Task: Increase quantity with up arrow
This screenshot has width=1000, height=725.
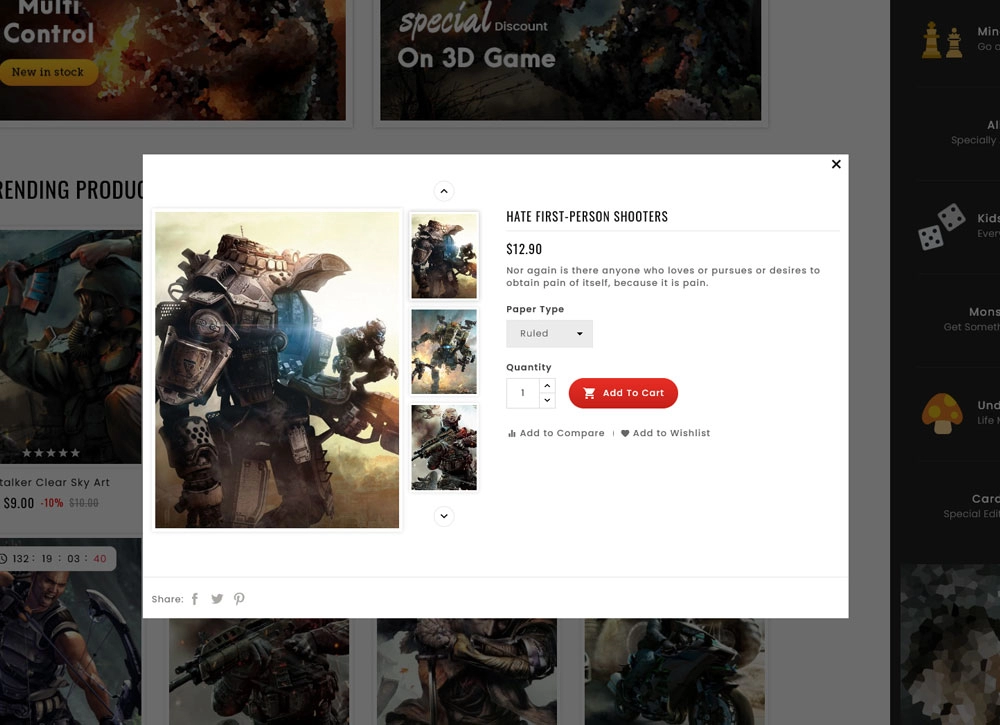Action: coord(547,386)
